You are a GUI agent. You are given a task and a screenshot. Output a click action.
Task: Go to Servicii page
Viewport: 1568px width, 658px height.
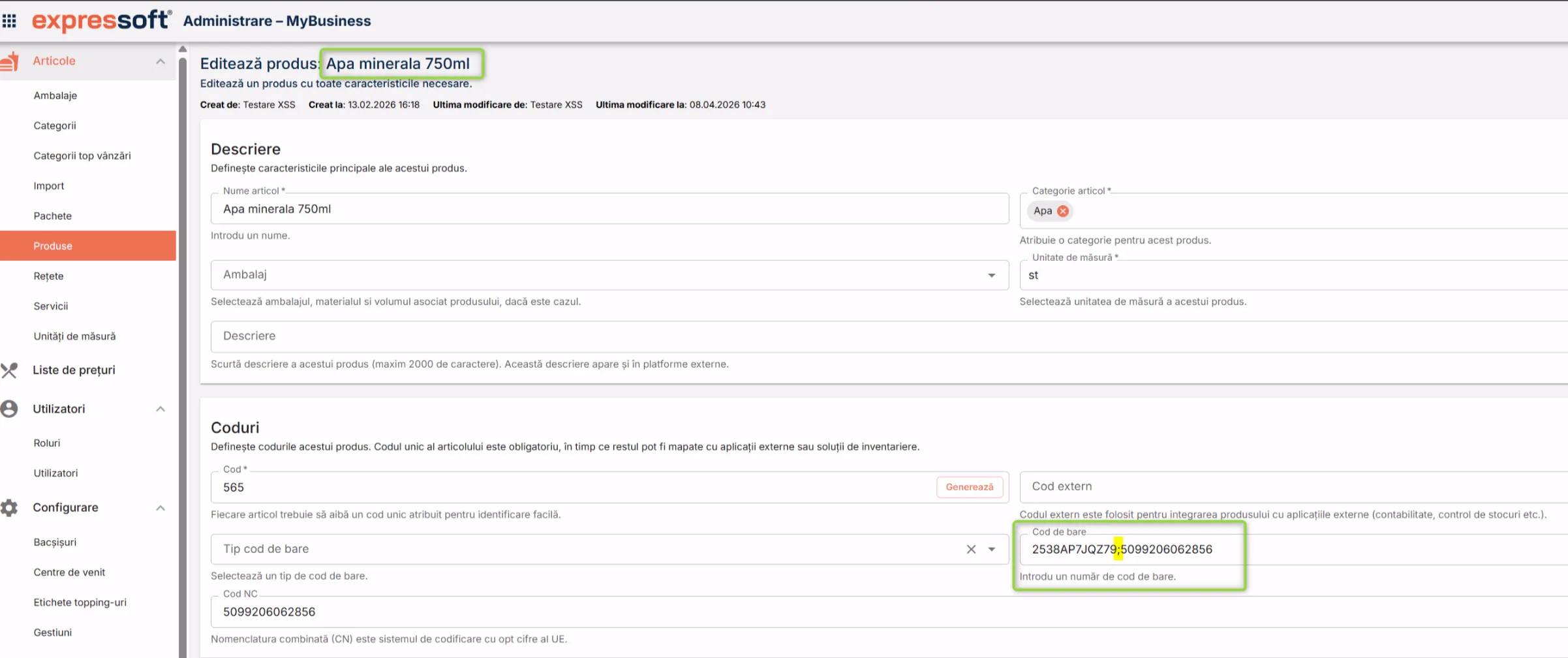[51, 306]
